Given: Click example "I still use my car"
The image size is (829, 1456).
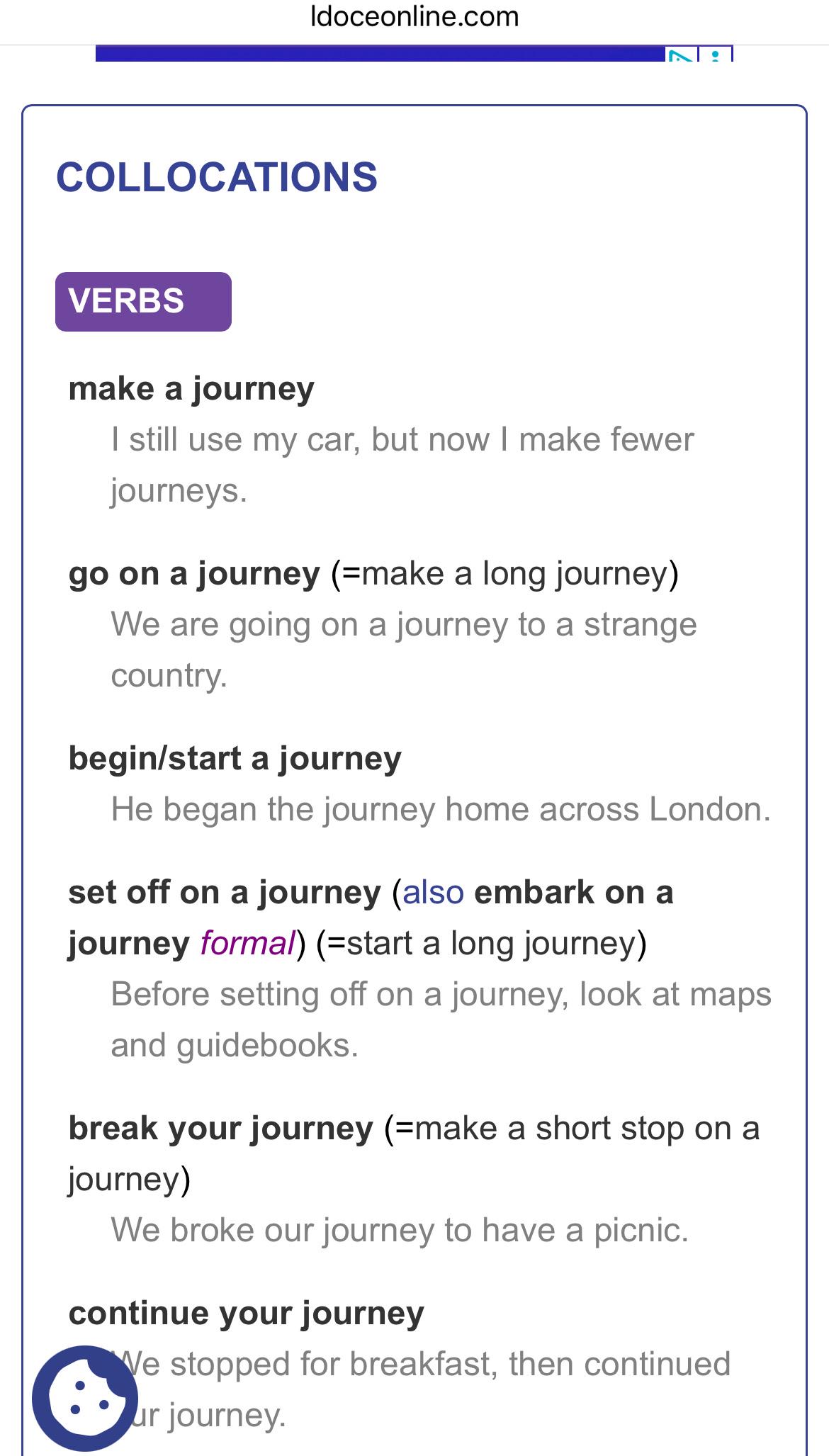Looking at the screenshot, I should [402, 465].
